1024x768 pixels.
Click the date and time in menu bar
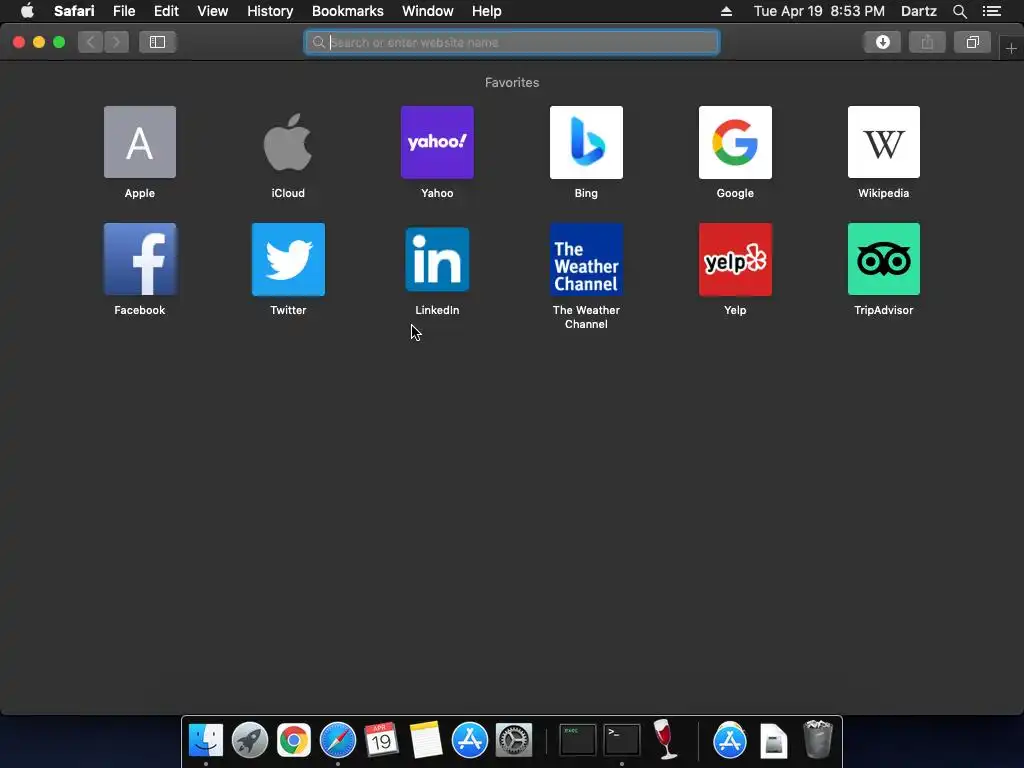pos(819,11)
